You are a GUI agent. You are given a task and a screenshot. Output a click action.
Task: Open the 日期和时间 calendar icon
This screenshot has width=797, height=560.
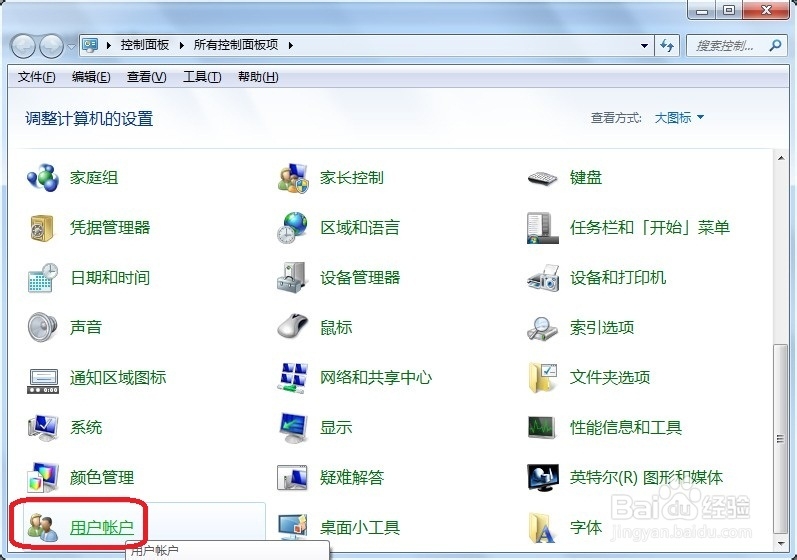coord(43,277)
